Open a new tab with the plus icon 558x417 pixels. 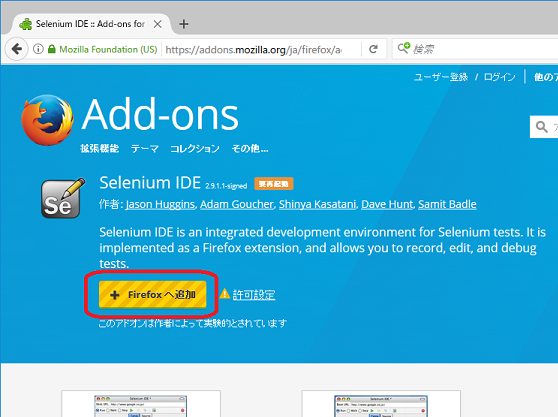pyautogui.click(x=184, y=24)
